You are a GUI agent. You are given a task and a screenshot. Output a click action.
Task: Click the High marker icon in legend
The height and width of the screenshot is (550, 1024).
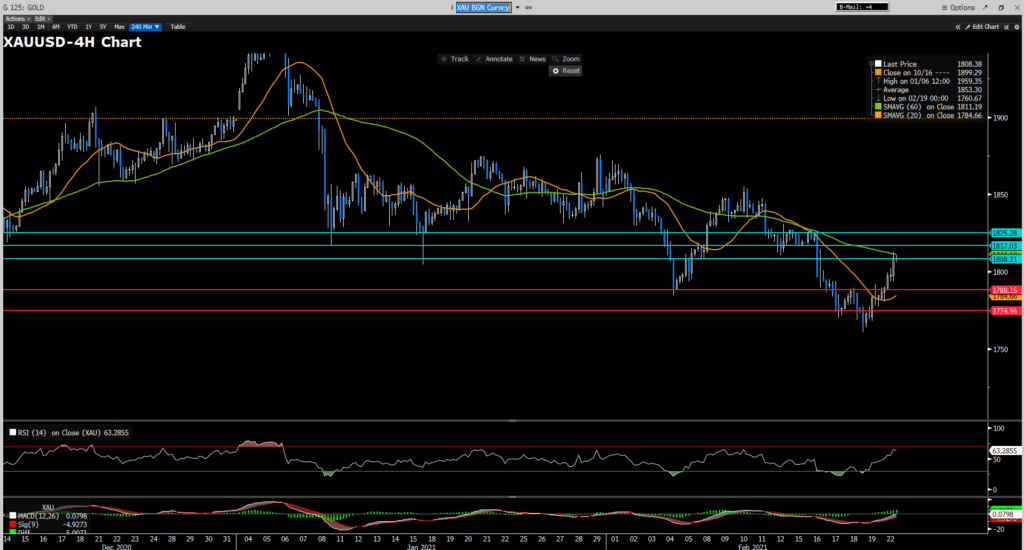click(878, 81)
